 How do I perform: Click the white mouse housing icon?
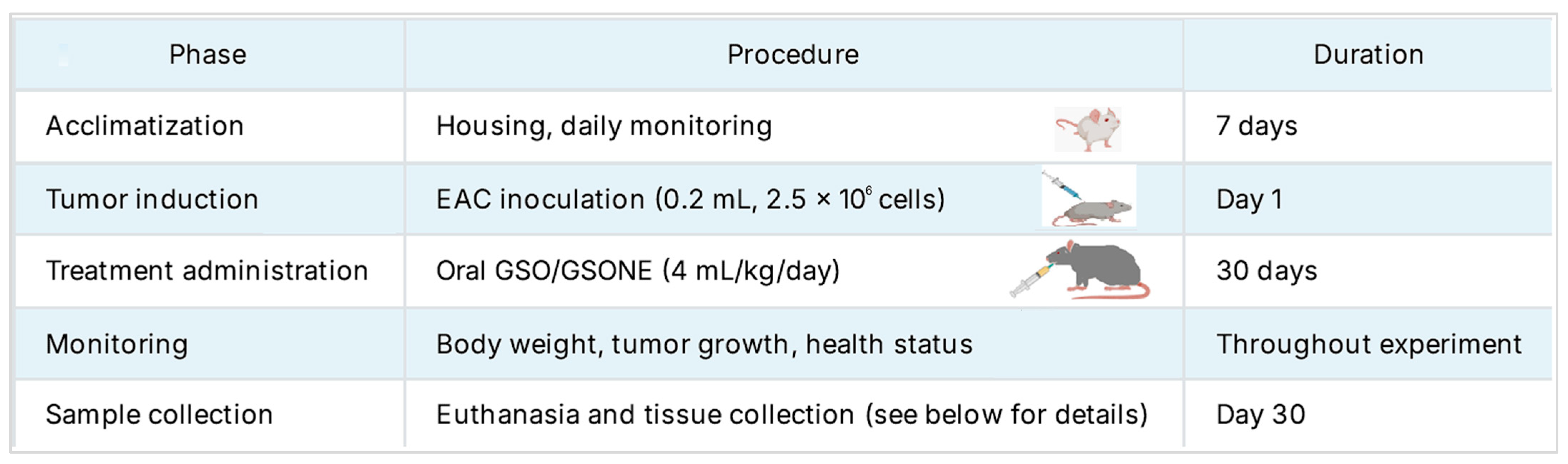pos(1088,129)
